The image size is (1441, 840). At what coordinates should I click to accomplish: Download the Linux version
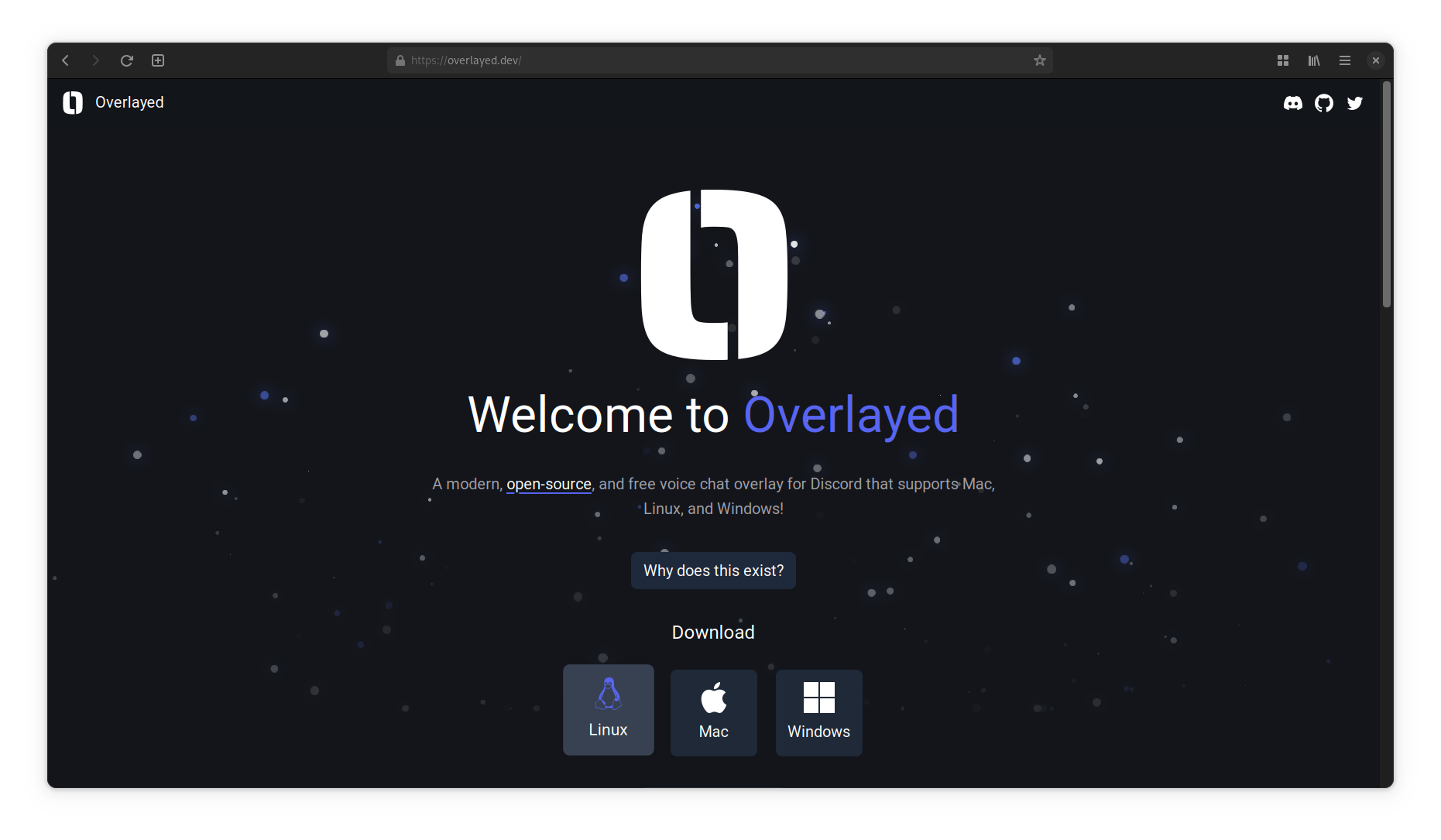pyautogui.click(x=608, y=709)
